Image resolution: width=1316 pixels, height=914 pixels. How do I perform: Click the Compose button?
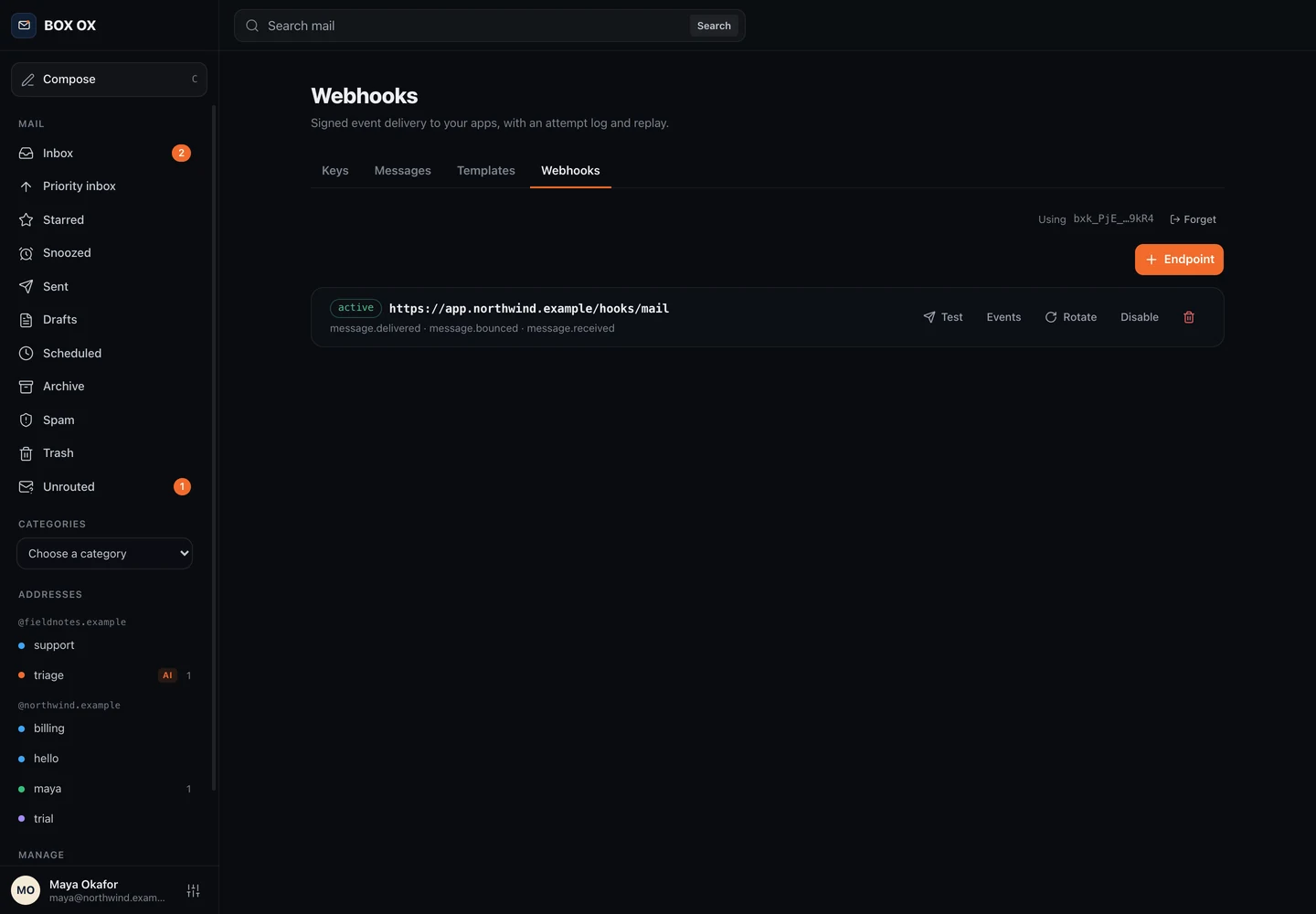coord(109,80)
